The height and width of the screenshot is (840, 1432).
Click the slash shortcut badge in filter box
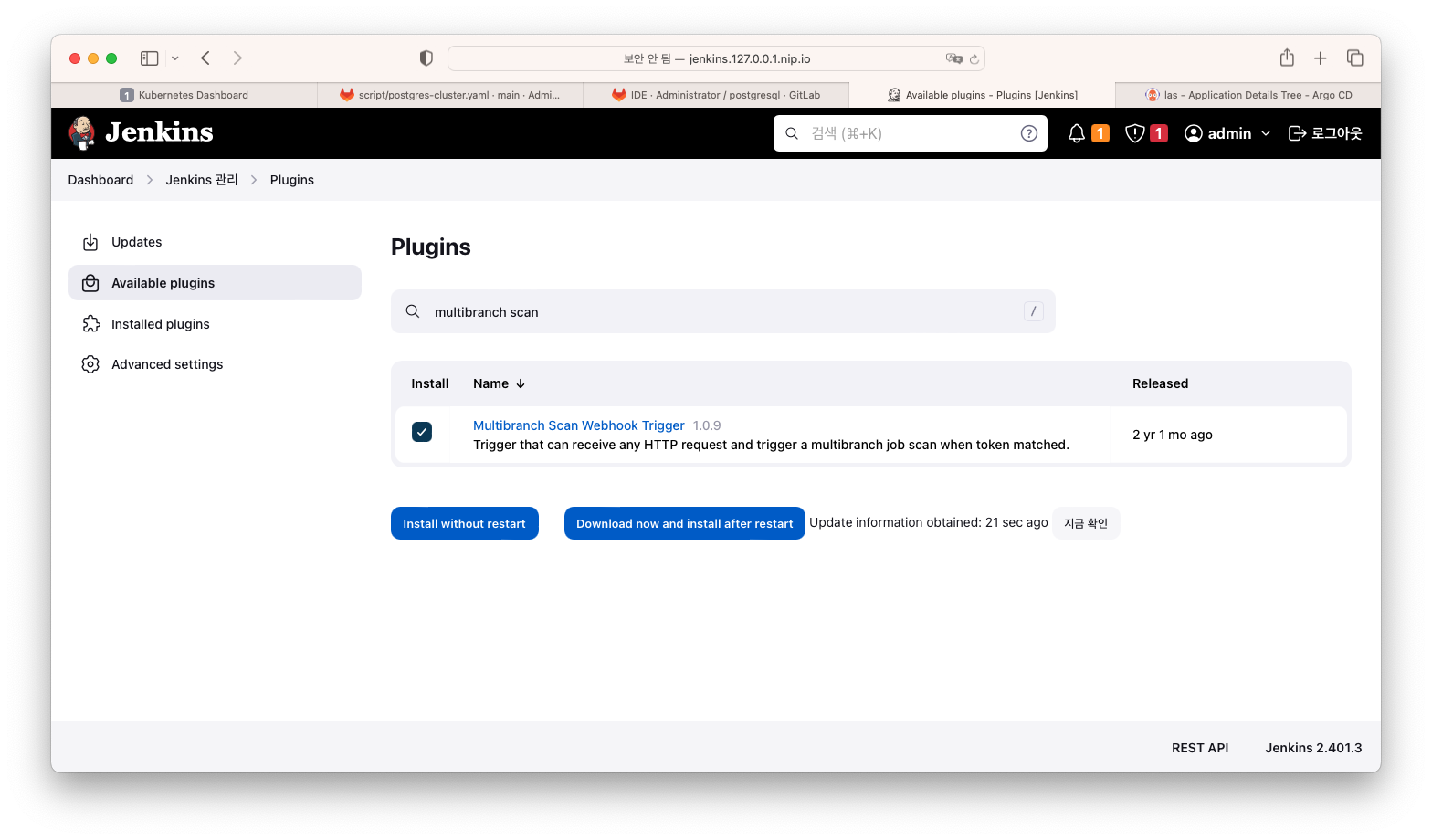coord(1034,311)
